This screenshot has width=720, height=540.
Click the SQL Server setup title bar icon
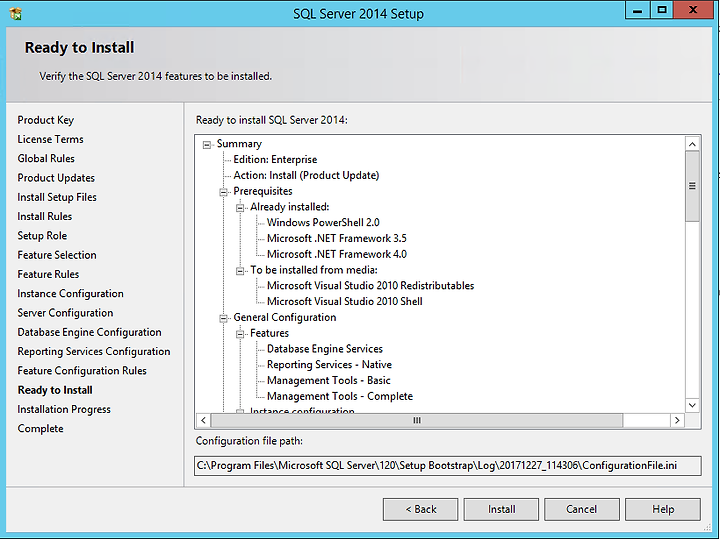pyautogui.click(x=16, y=13)
